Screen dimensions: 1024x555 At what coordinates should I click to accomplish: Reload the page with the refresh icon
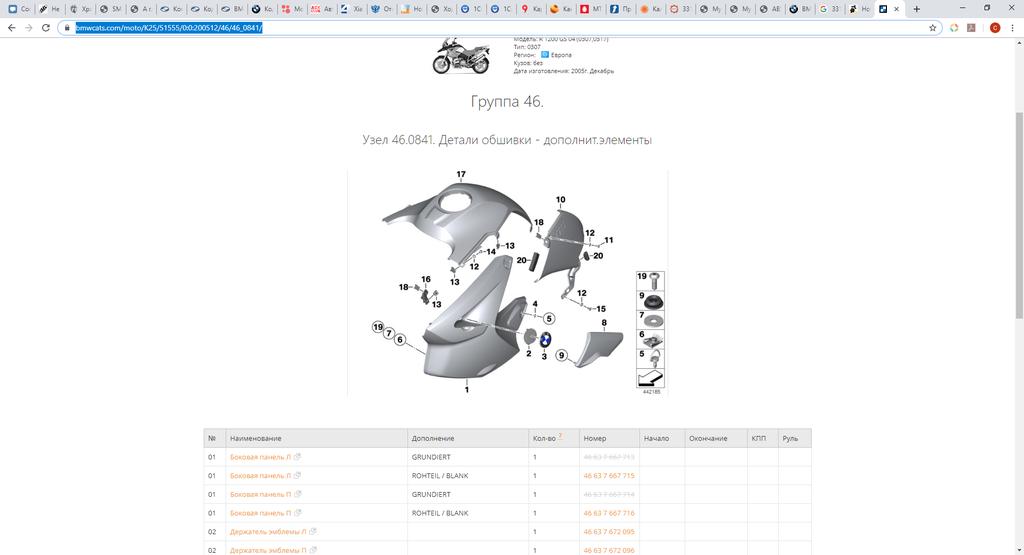(x=45, y=28)
